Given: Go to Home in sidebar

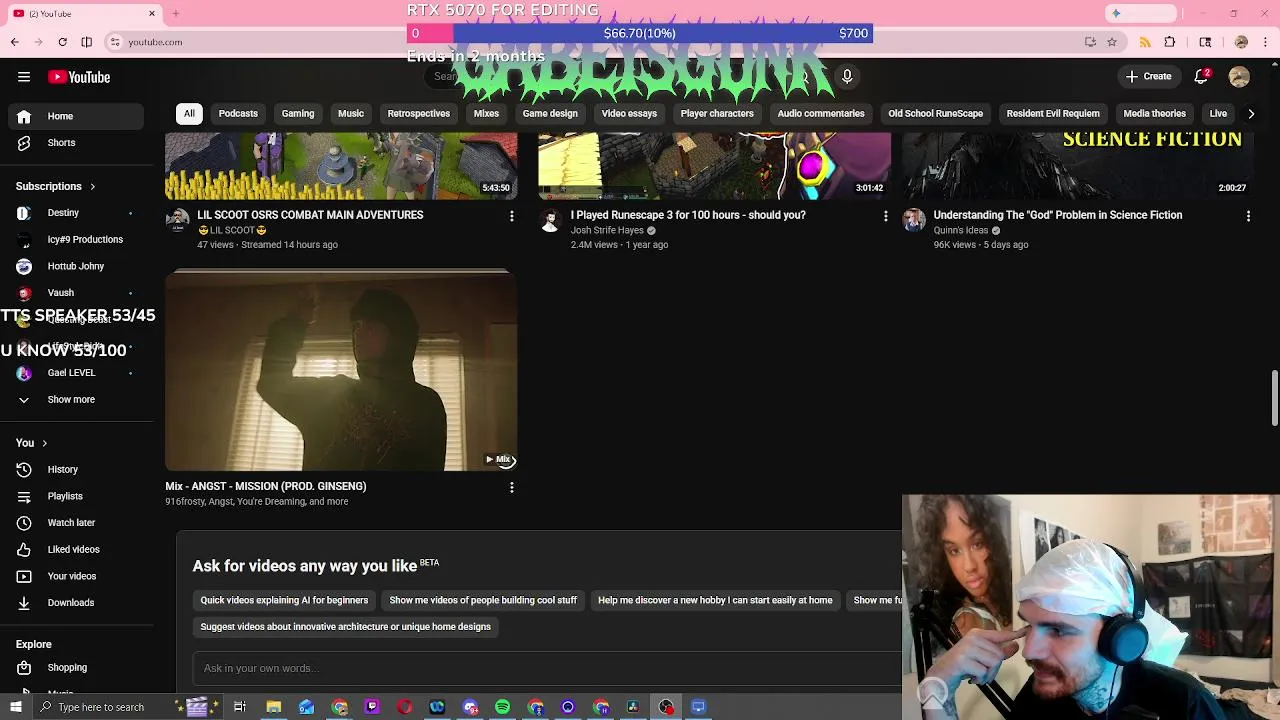Looking at the screenshot, I should (x=77, y=116).
